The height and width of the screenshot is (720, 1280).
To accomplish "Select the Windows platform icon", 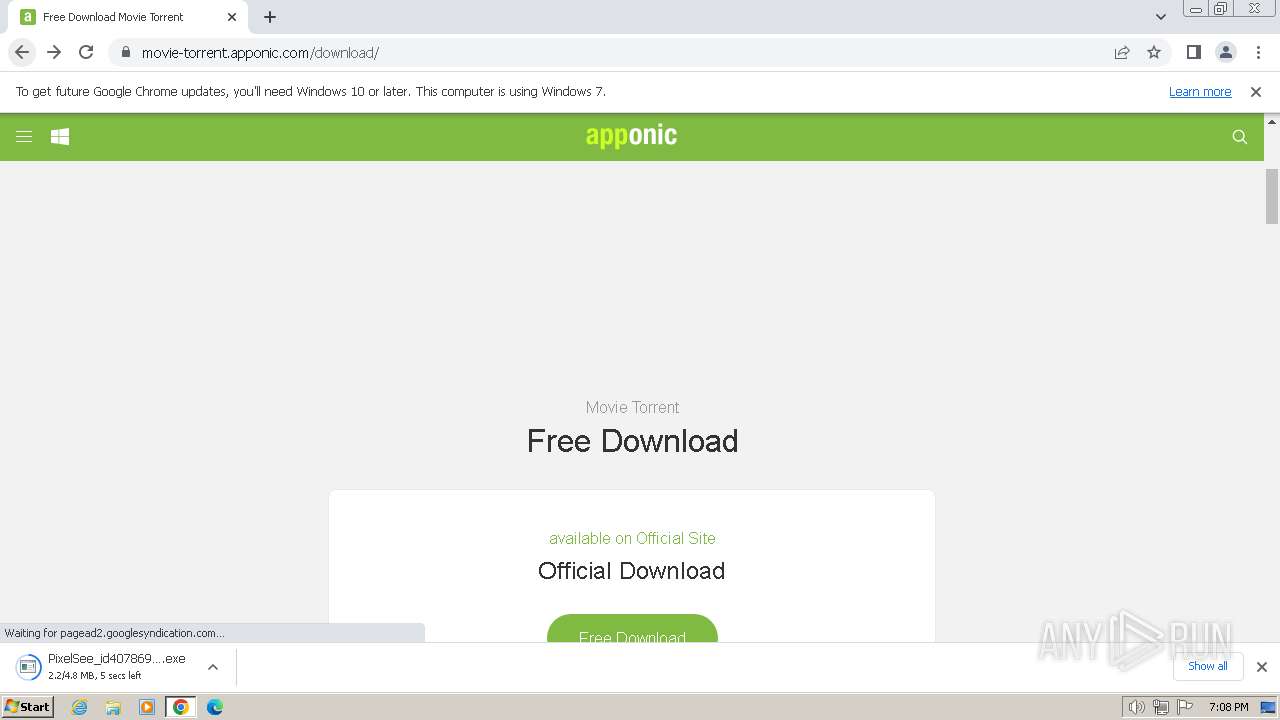I will [x=60, y=137].
